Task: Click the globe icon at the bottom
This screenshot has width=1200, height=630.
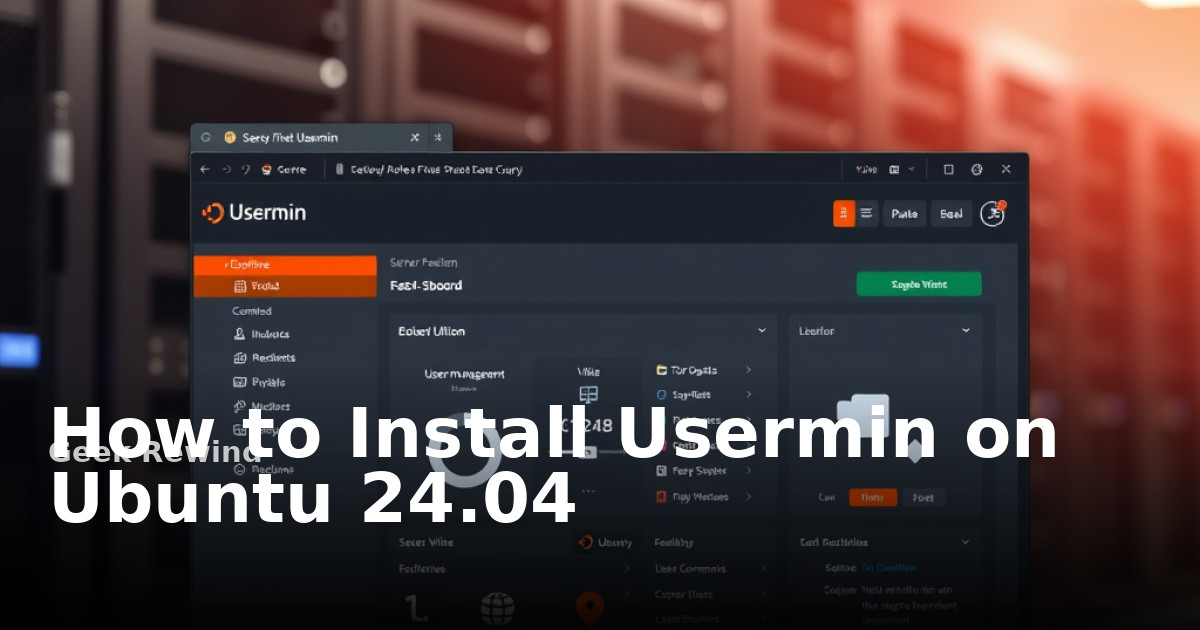Action: (498, 608)
